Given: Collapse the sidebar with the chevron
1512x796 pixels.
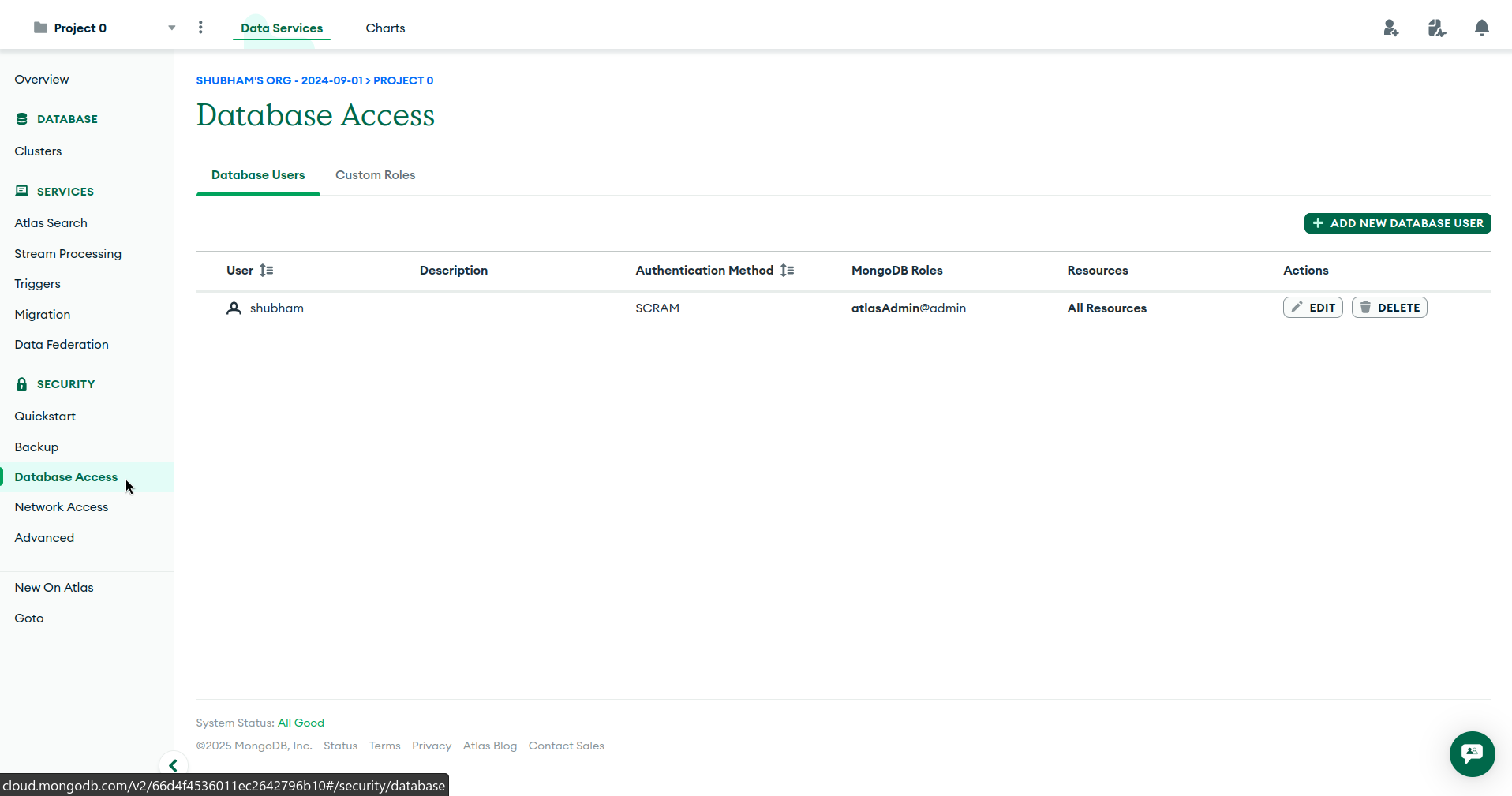Looking at the screenshot, I should (x=173, y=764).
